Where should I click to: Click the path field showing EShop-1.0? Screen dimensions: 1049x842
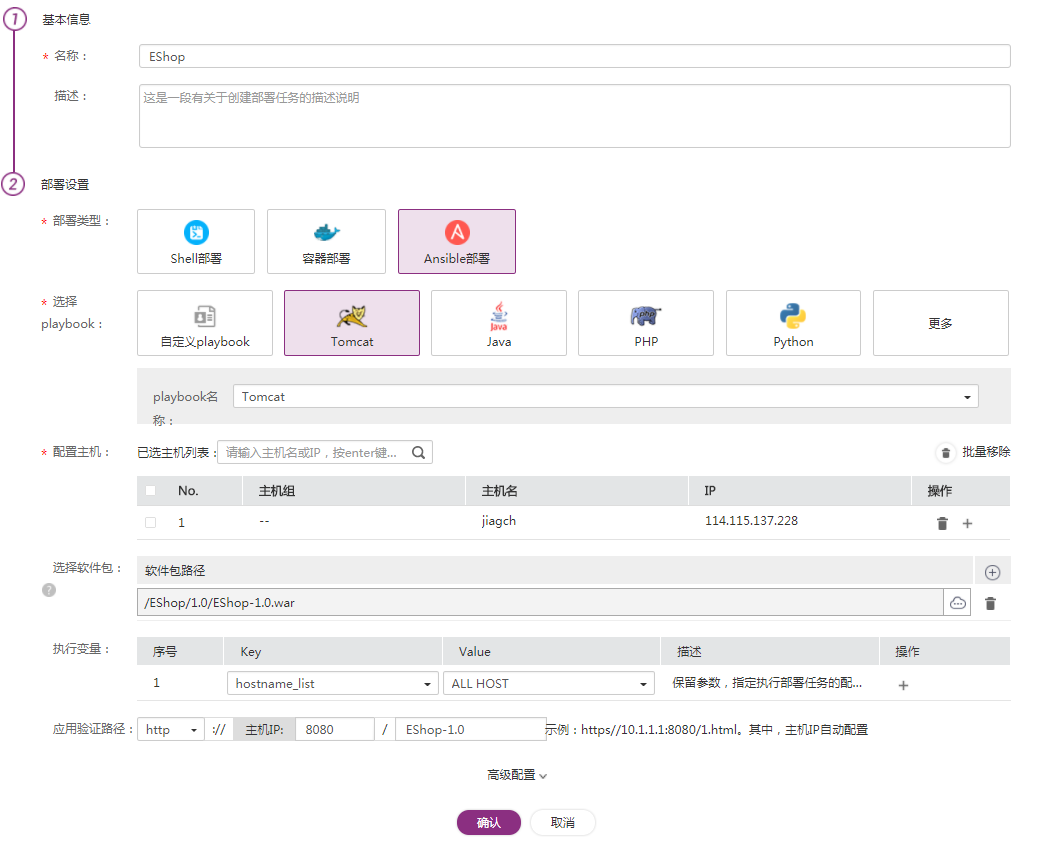point(471,729)
